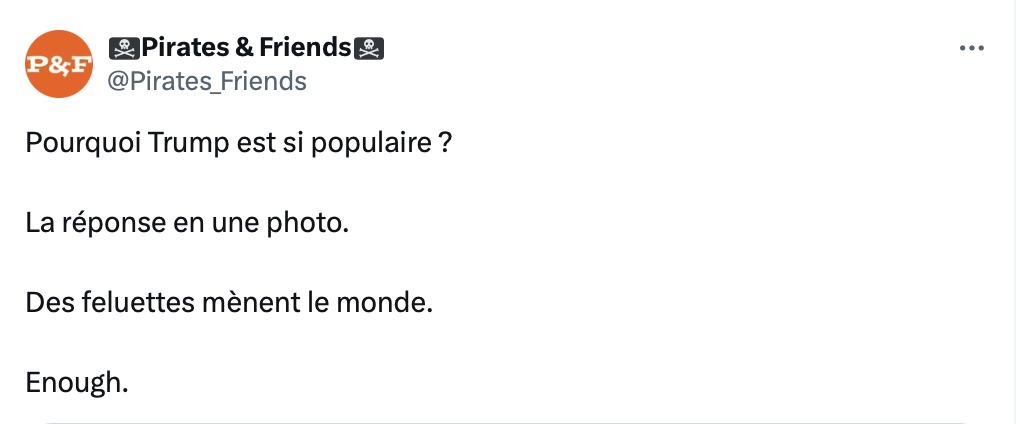The height and width of the screenshot is (424, 1020).
Task: Click the word "Enough." in the tweet
Action: (77, 383)
